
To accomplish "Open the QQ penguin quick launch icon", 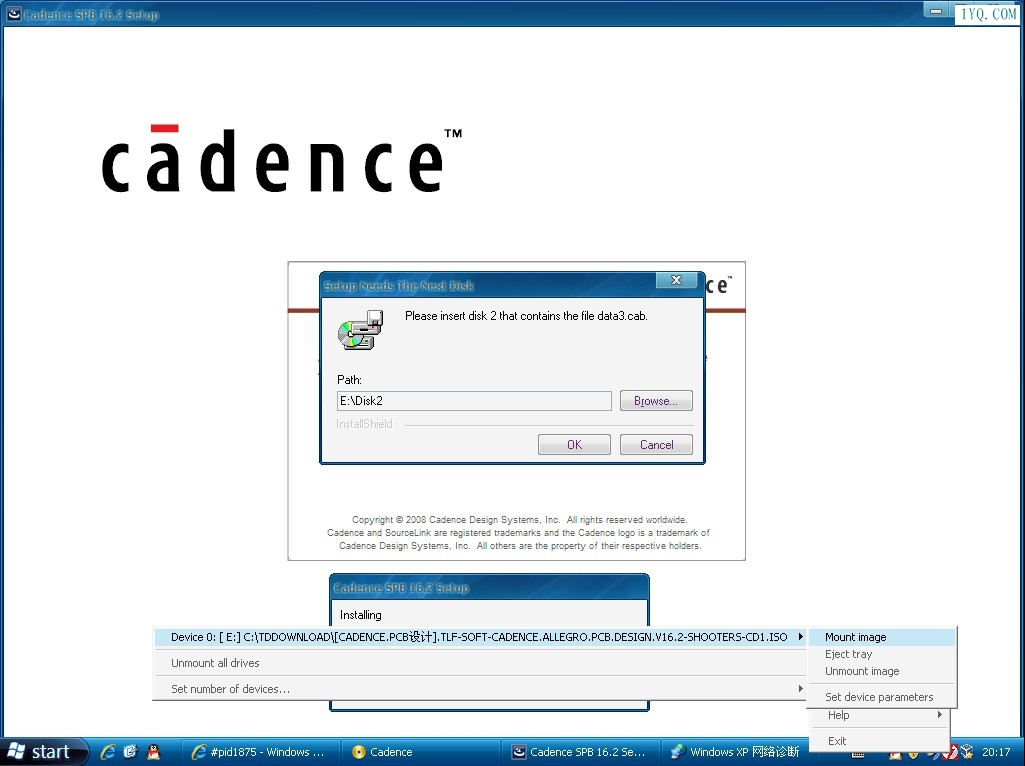I will [153, 752].
